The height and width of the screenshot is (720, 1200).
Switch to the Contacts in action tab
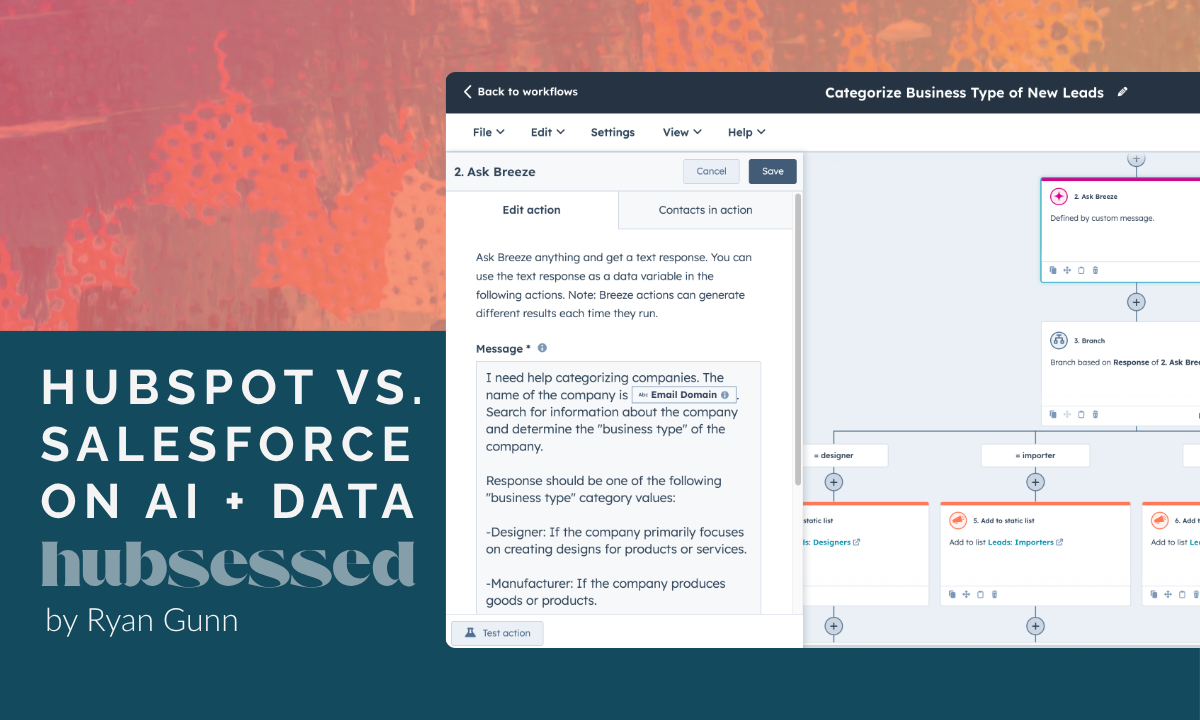705,210
